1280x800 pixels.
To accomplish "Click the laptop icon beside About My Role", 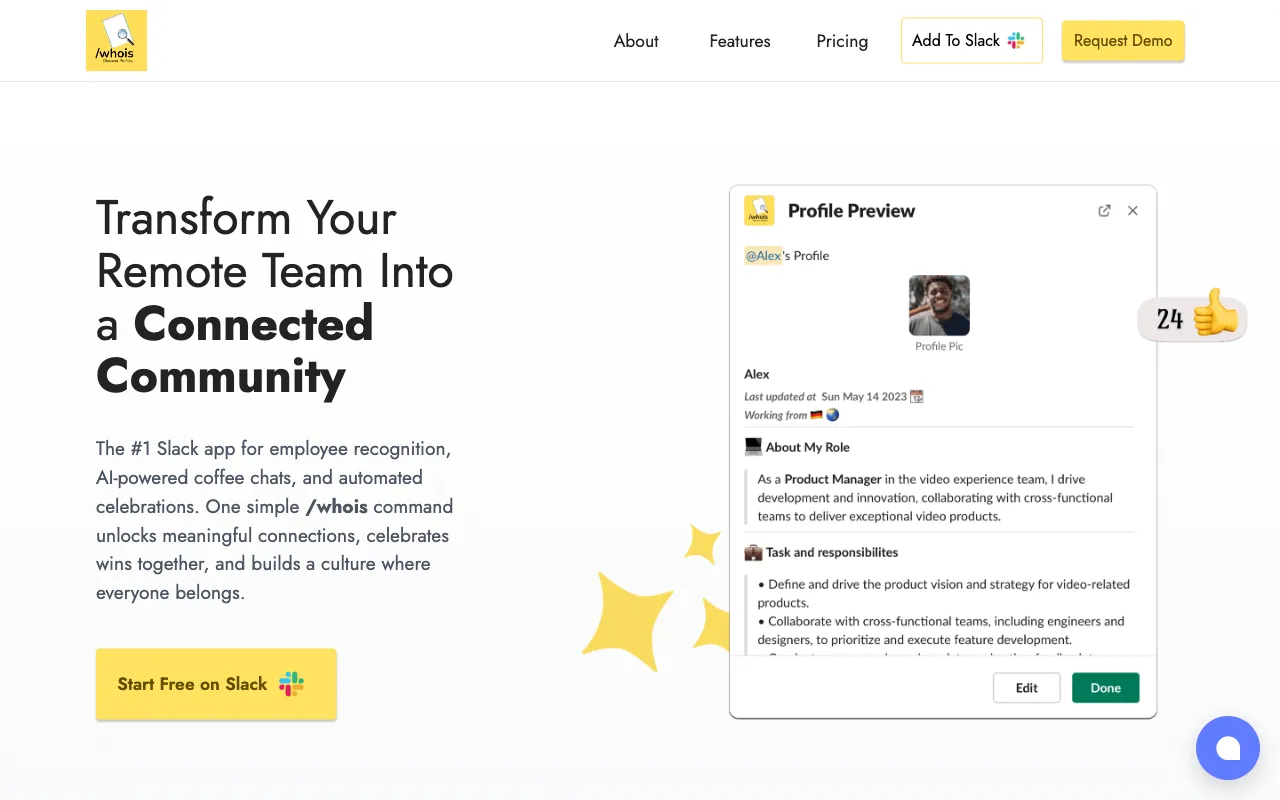I will tap(753, 447).
